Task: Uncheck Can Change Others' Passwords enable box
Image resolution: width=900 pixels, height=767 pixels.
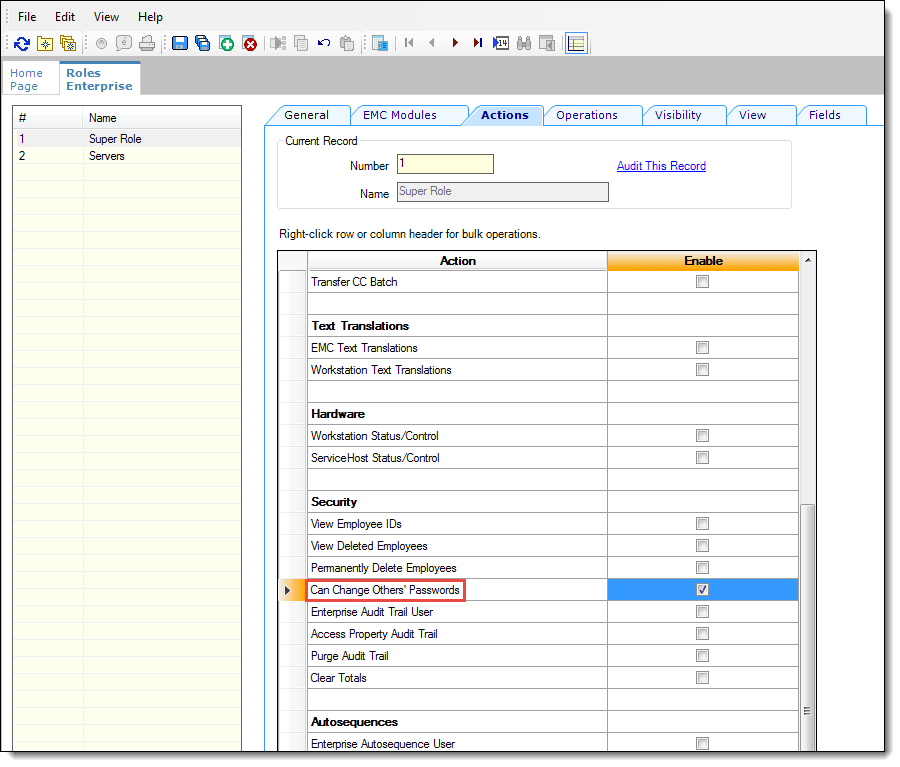Action: pyautogui.click(x=702, y=589)
